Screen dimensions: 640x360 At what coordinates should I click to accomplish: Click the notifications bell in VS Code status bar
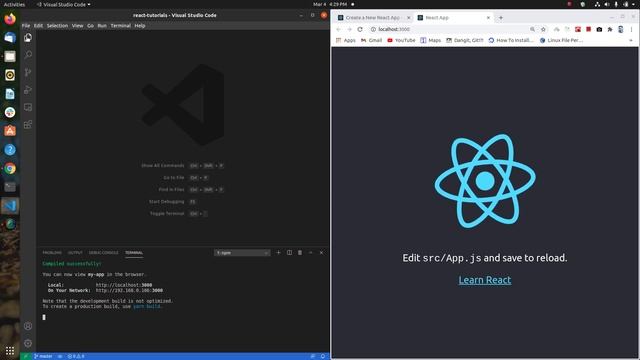pos(323,356)
